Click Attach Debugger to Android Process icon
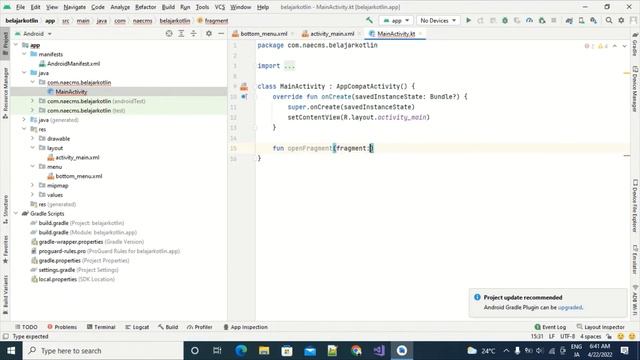This screenshot has height=360, width=640. coord(542,20)
